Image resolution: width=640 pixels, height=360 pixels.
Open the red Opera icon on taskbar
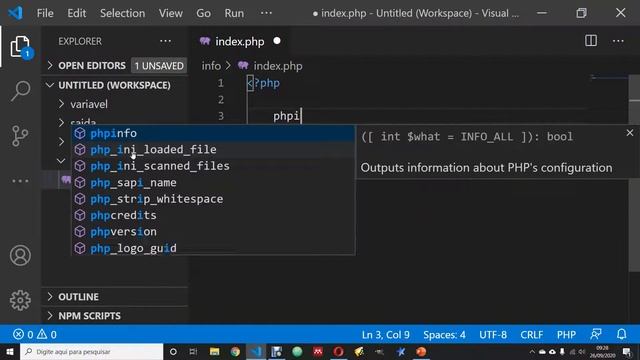[338, 351]
